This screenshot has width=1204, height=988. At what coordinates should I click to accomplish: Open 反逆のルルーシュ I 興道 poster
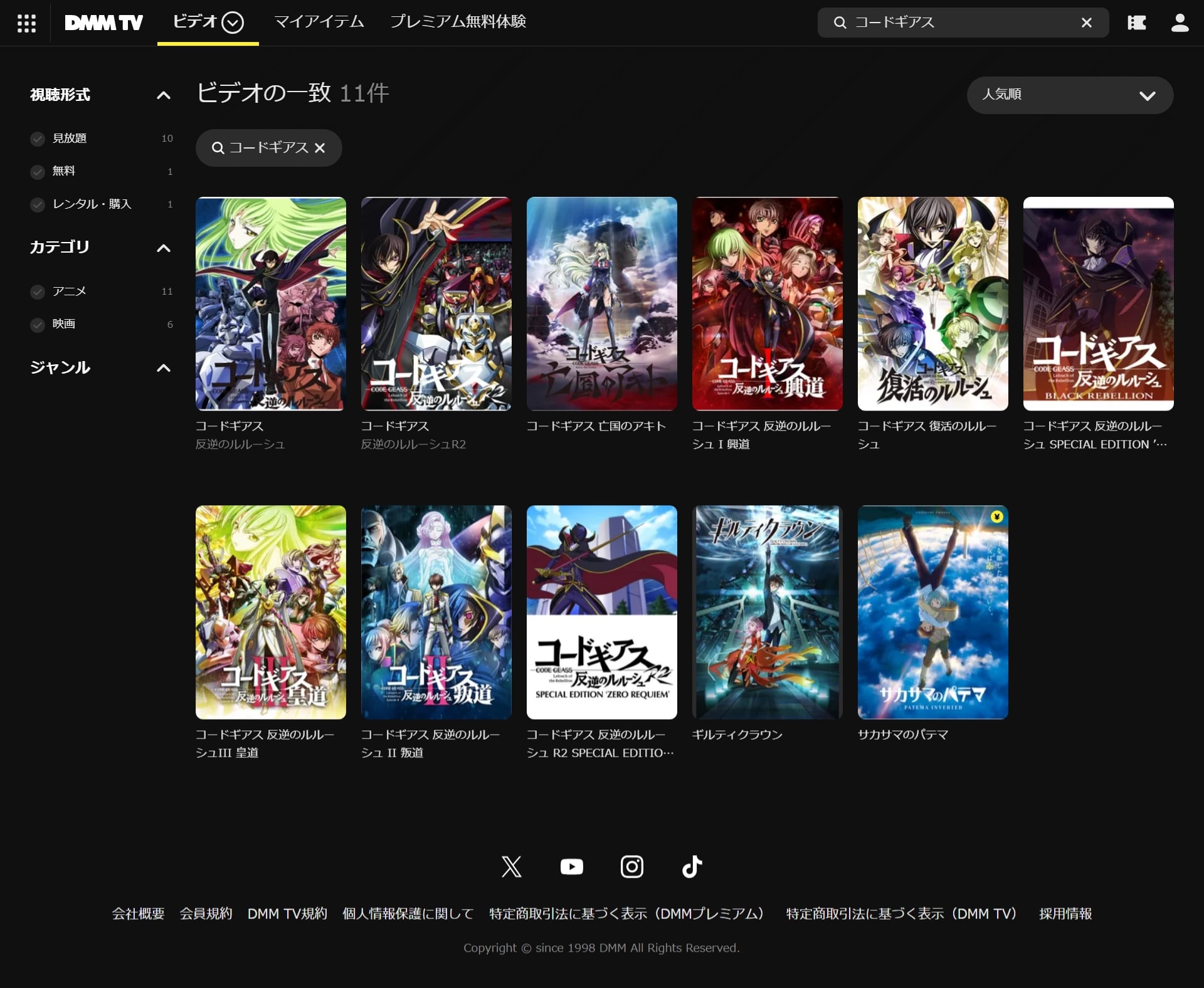(768, 304)
